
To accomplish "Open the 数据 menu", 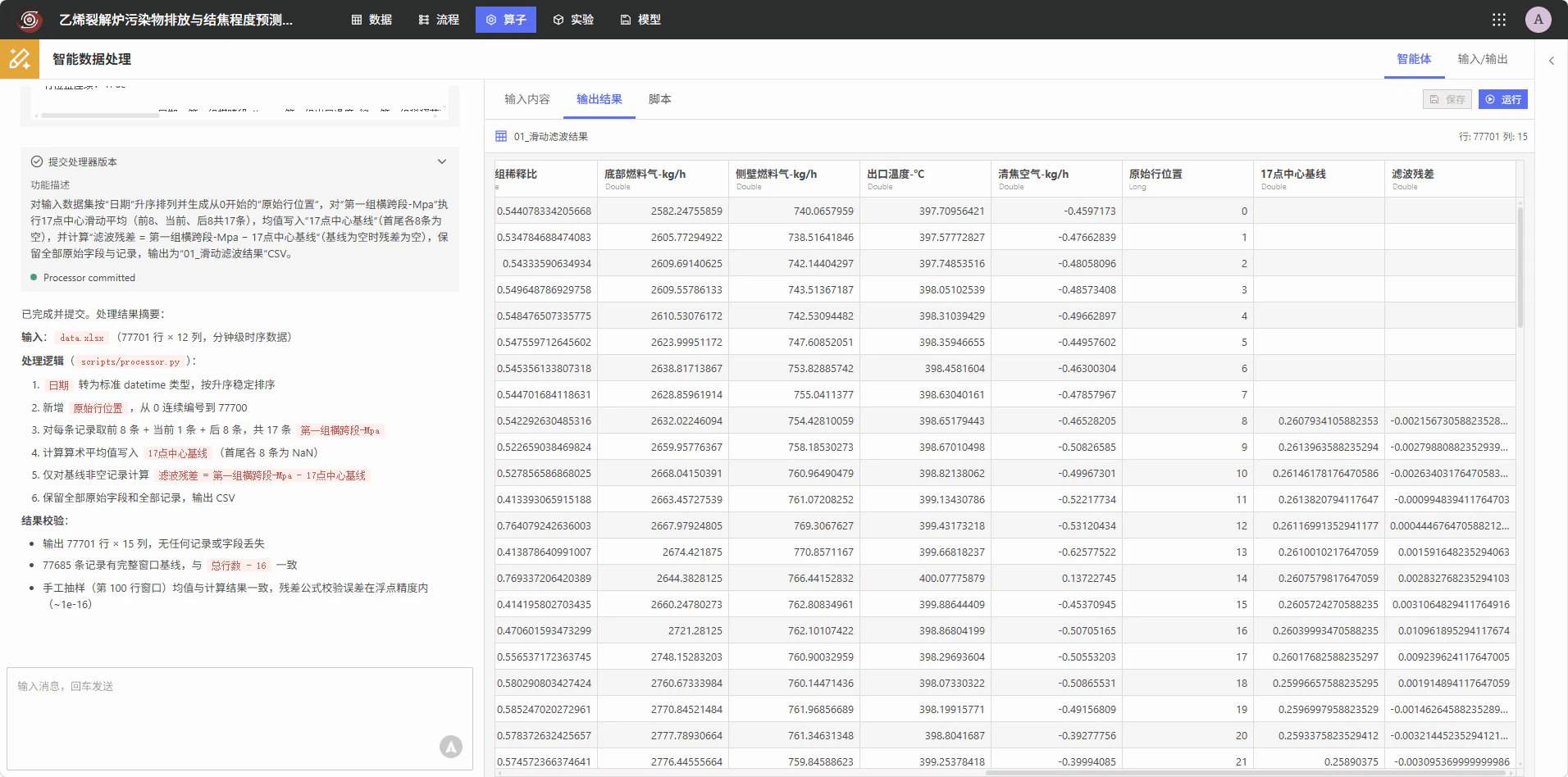I will pos(371,20).
